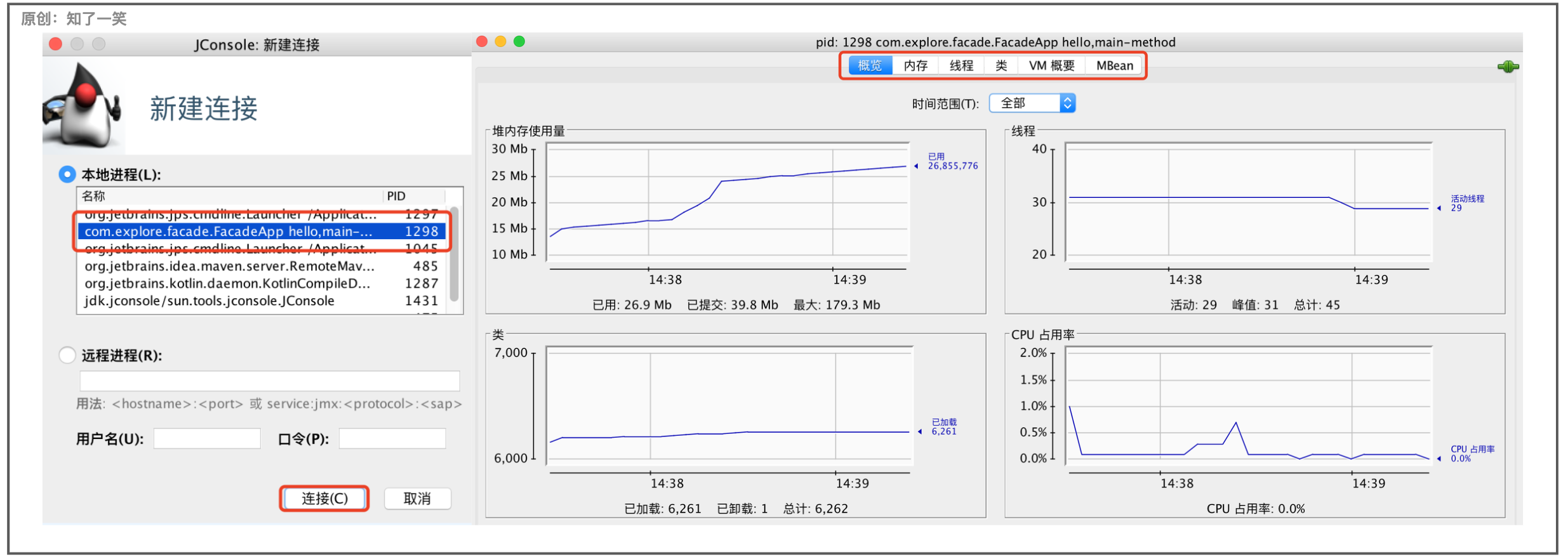Click the heap memory usage chart
This screenshot has height=557, width=1568.
coord(728,202)
